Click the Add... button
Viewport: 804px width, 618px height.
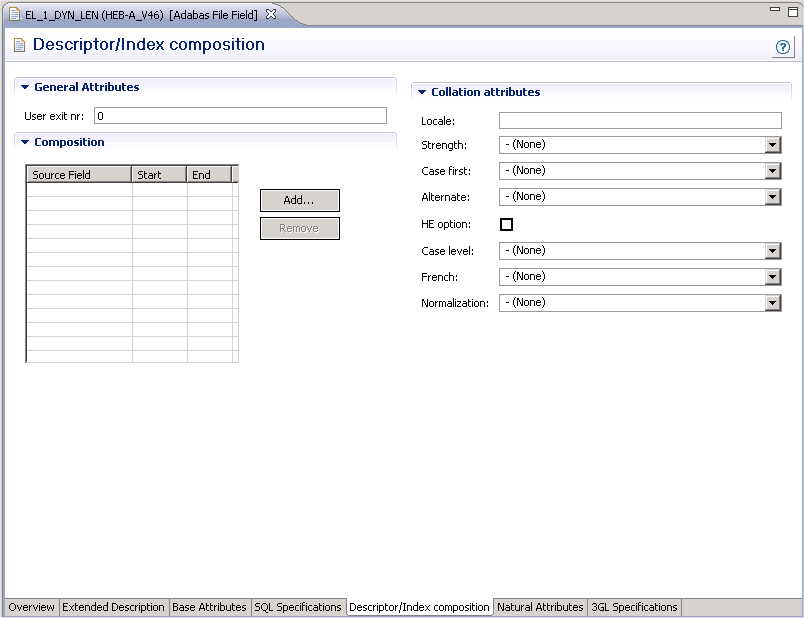tap(299, 200)
